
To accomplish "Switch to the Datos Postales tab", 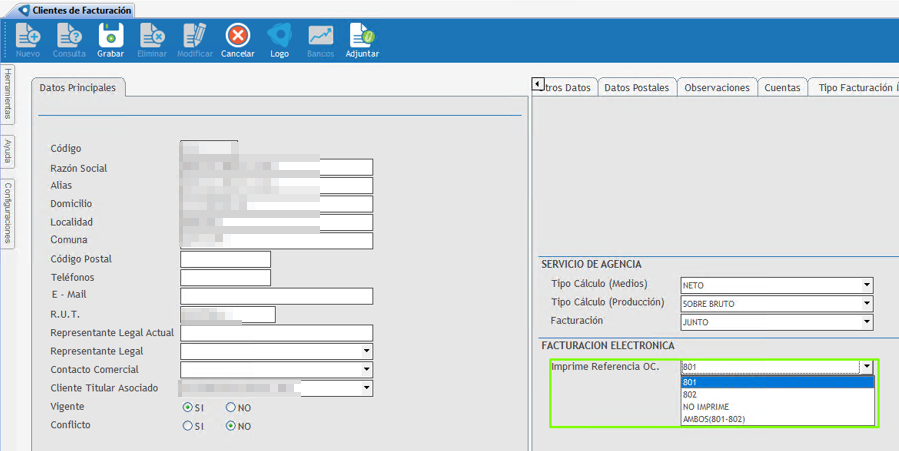I will pos(636,88).
